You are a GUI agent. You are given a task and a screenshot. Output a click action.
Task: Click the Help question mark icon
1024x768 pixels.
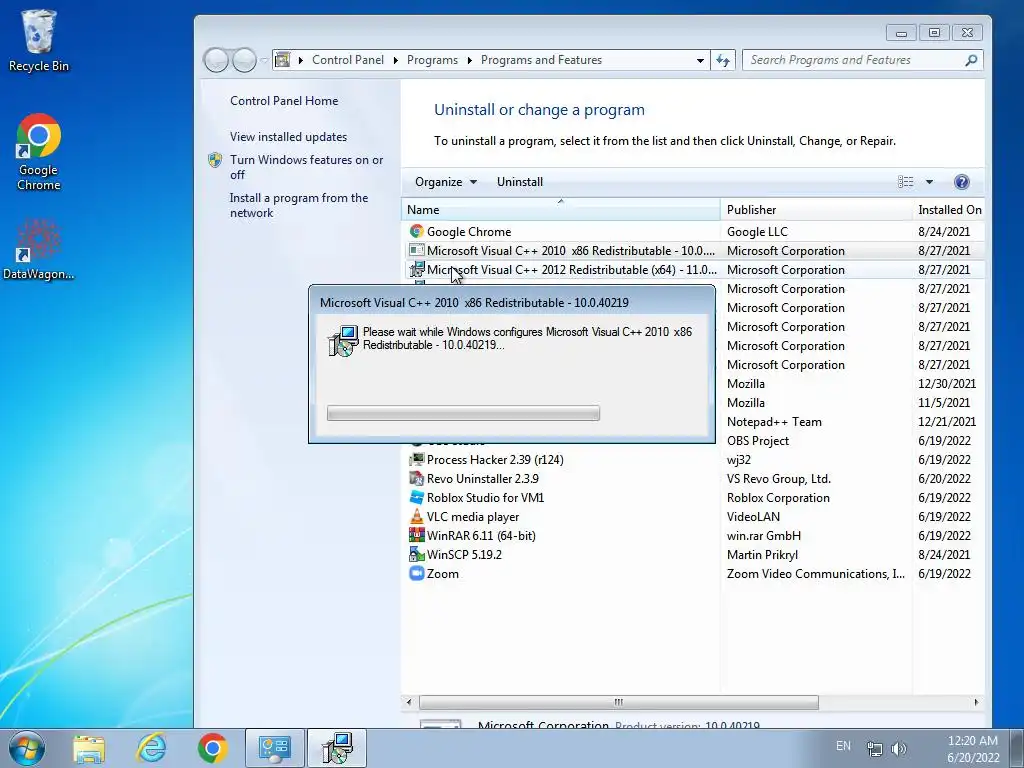coord(961,182)
